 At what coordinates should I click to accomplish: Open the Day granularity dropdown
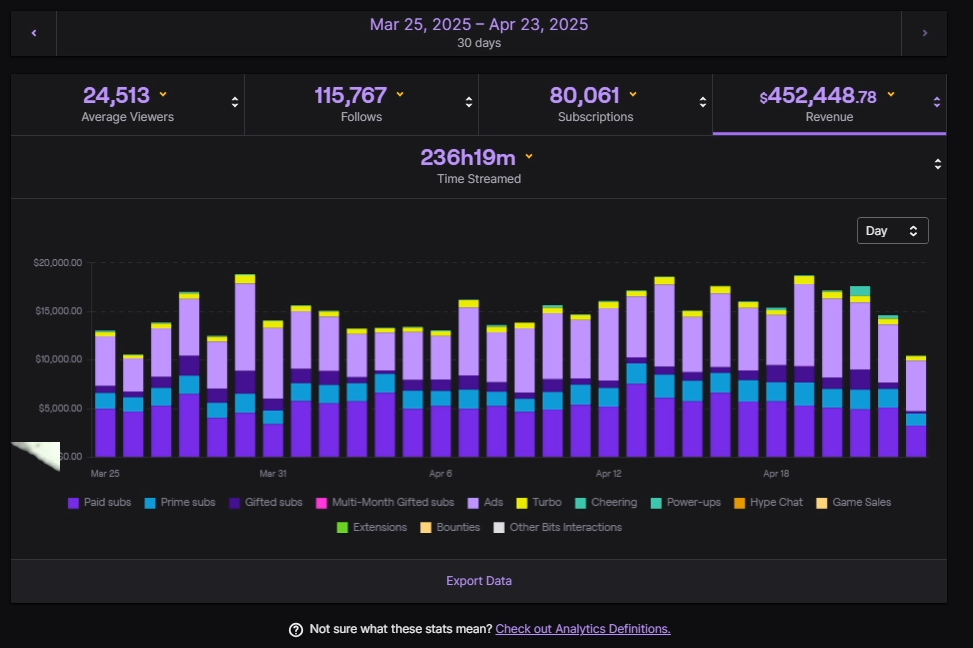click(x=892, y=231)
